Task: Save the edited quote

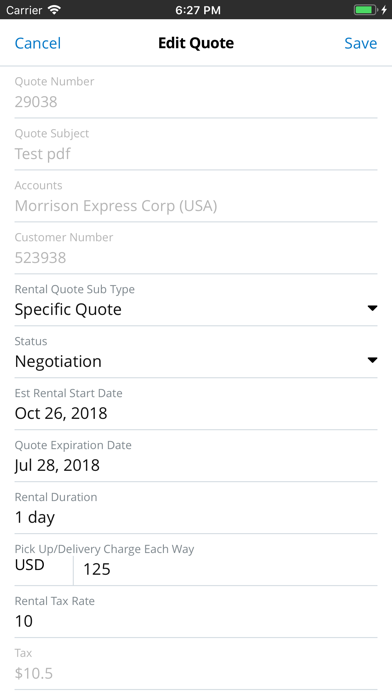Action: point(360,43)
